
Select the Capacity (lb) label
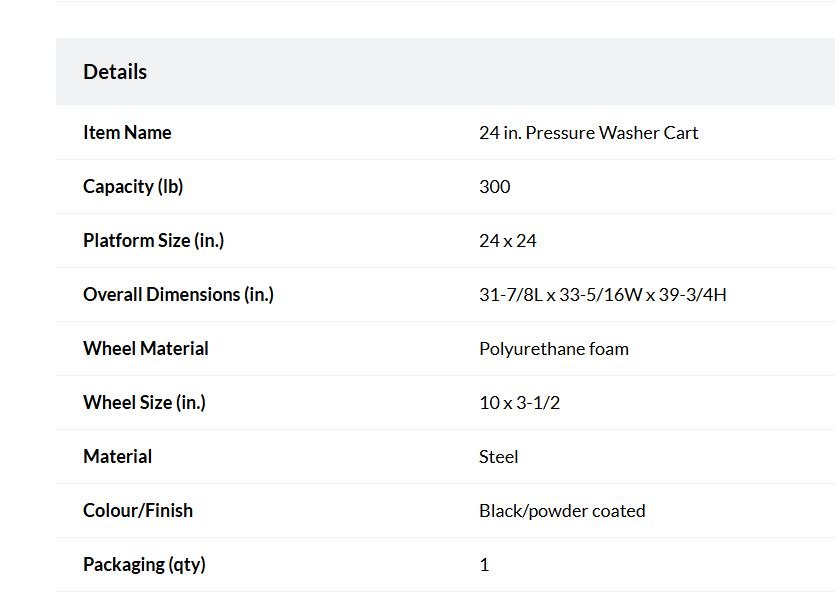(133, 186)
